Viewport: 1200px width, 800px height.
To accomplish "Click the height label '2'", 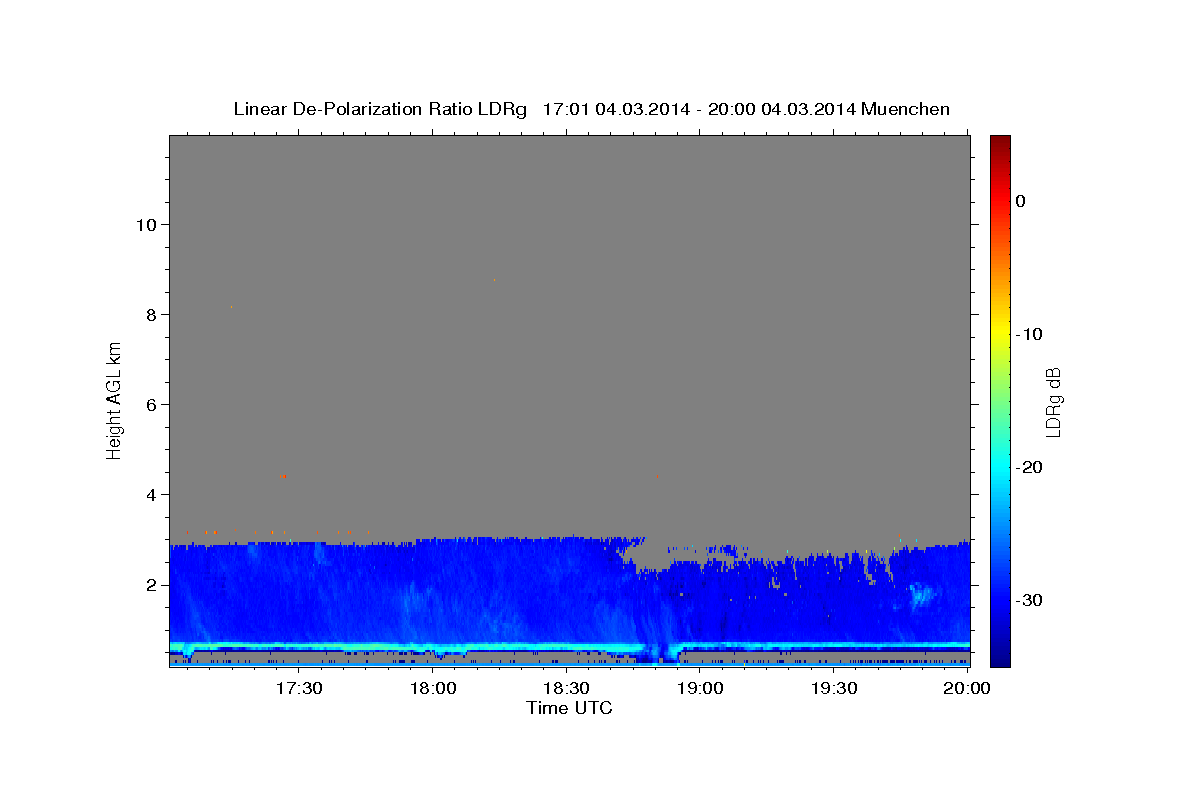I will (x=149, y=585).
